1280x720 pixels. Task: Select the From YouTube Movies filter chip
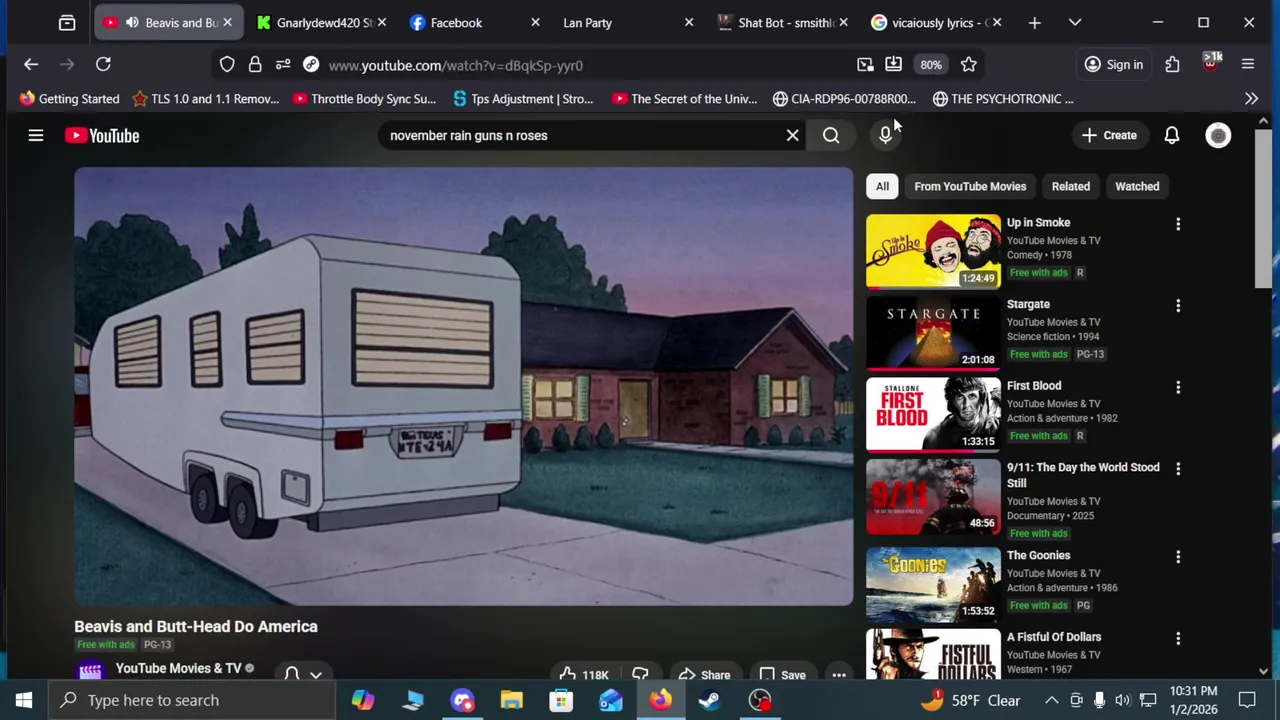[x=970, y=186]
